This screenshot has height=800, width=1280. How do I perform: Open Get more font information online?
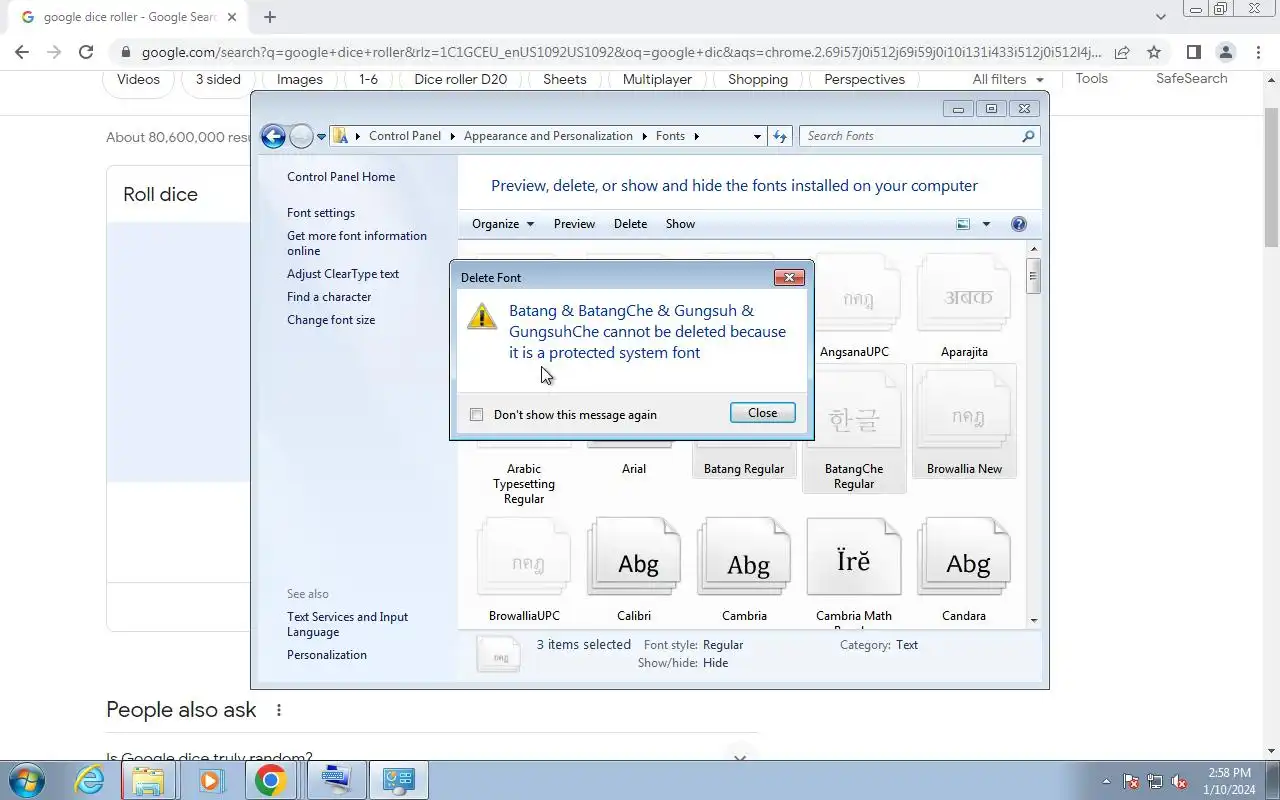coord(357,243)
